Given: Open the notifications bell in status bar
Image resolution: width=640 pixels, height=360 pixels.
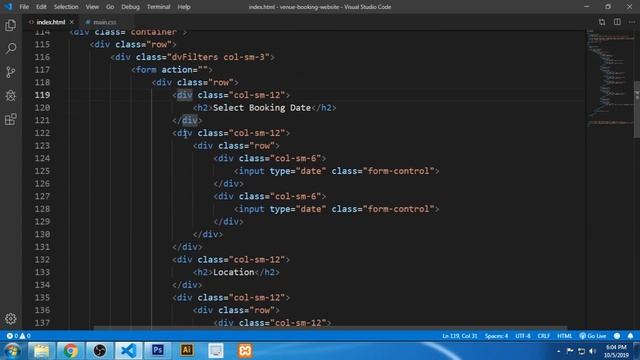Looking at the screenshot, I should click(x=630, y=336).
